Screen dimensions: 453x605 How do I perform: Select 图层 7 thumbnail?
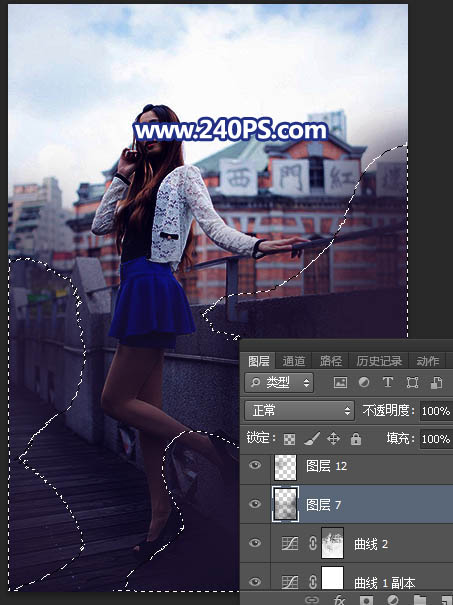coord(285,505)
